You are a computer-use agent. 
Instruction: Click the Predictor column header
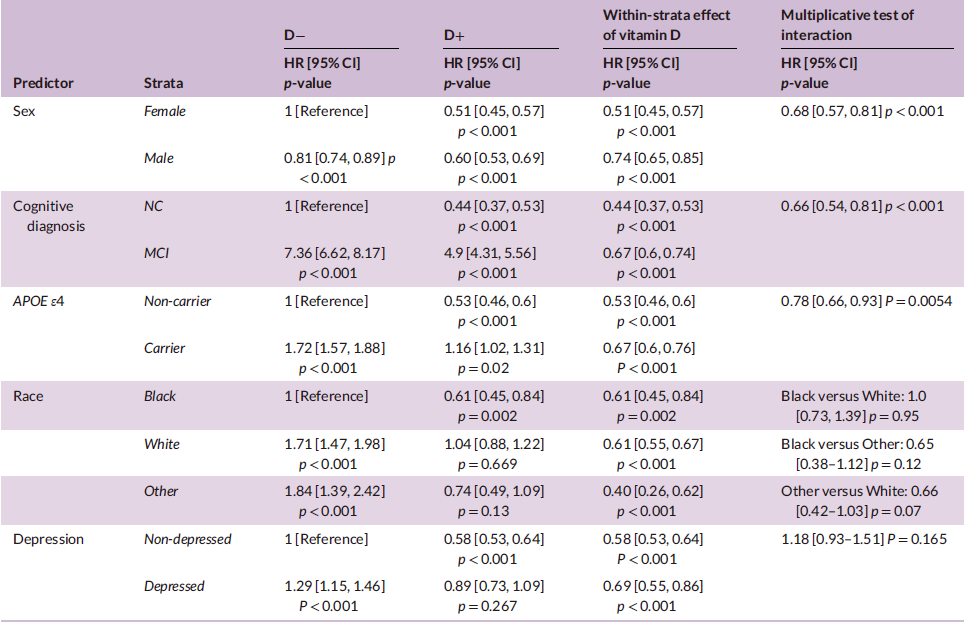tap(43, 83)
